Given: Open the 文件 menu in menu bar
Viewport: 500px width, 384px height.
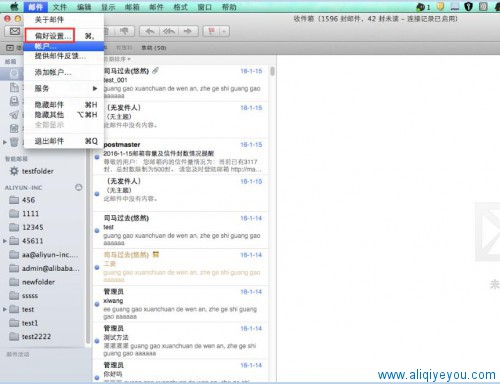Looking at the screenshot, I should point(60,7).
